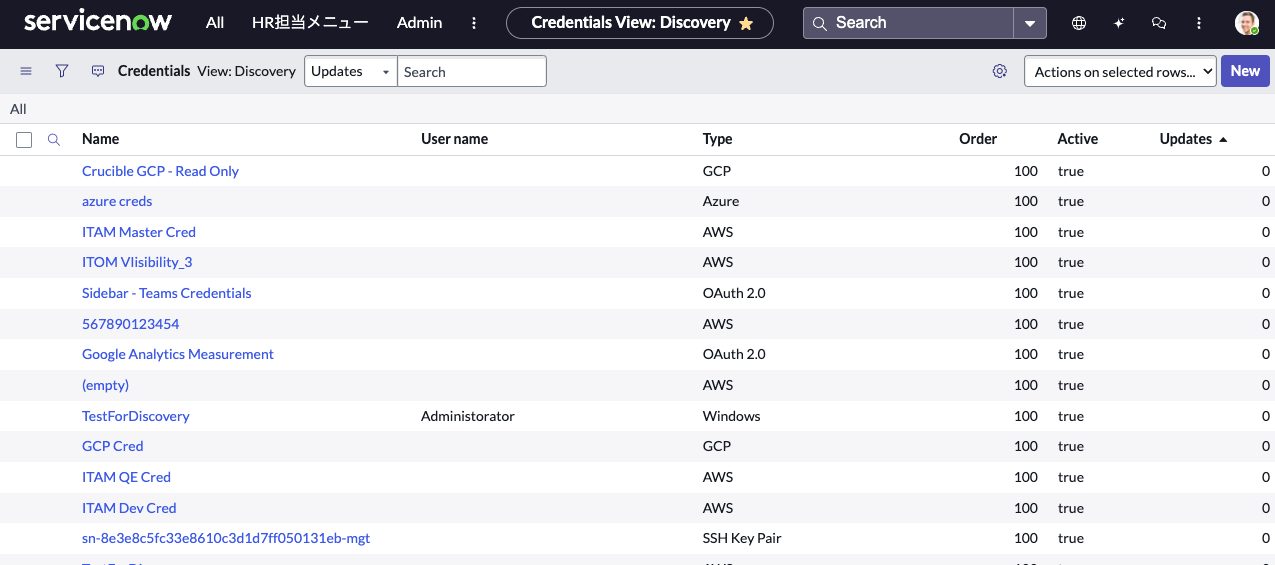Click the New button
1275x565 pixels.
click(x=1245, y=71)
